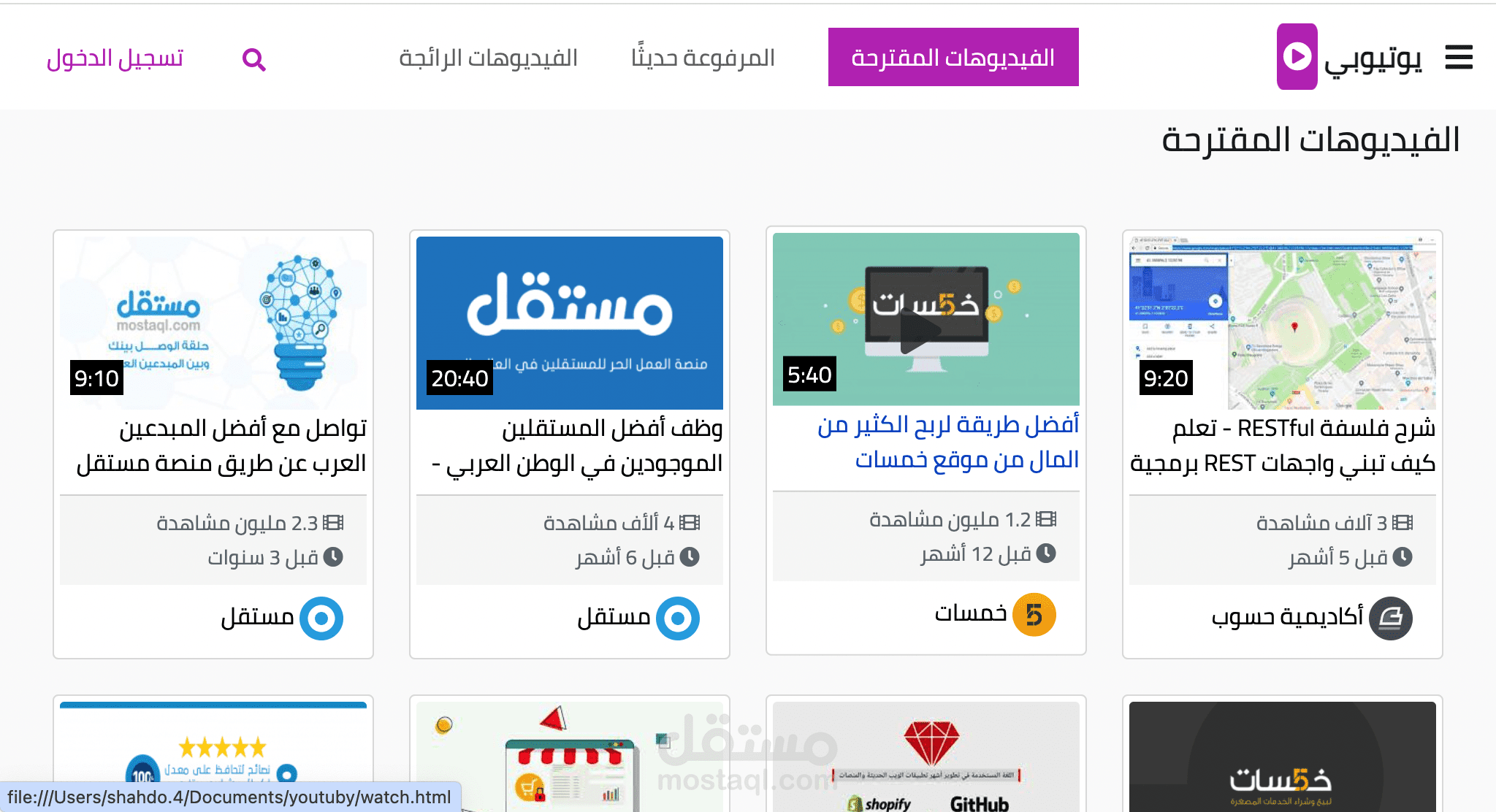
Task: Switch to المرفوعة حديثًا tab
Action: (x=703, y=58)
